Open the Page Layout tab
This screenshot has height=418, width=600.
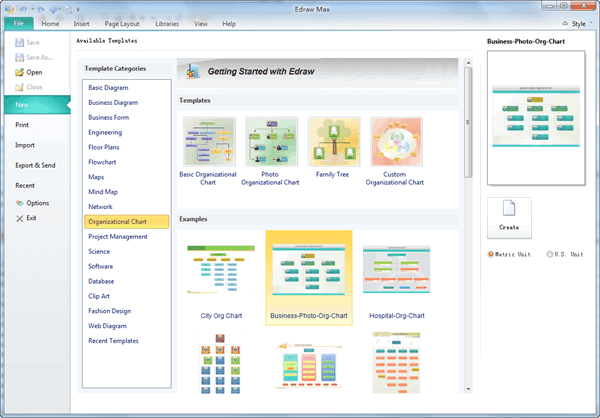point(122,24)
